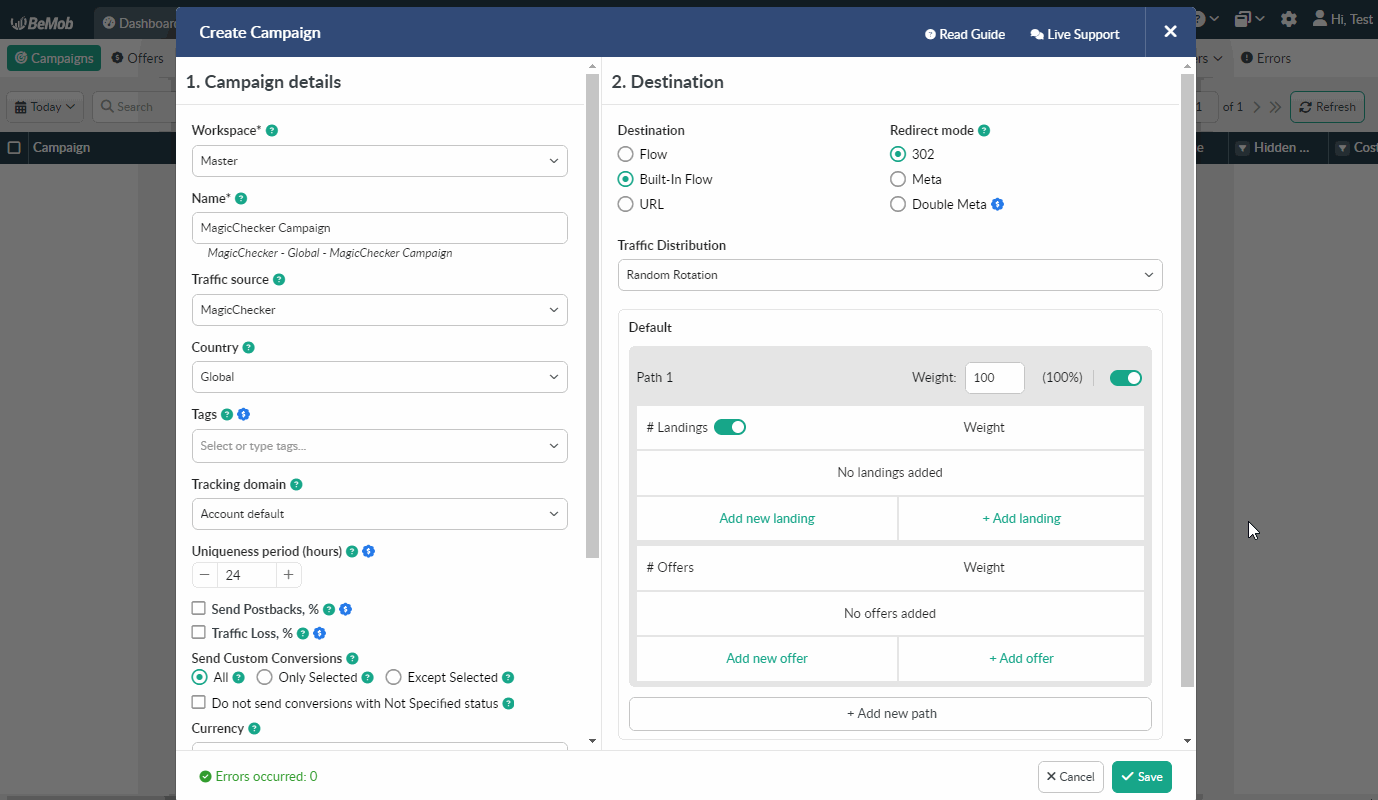Toggle the Path 1 enable switch
Viewport: 1378px width, 800px height.
pos(1126,378)
